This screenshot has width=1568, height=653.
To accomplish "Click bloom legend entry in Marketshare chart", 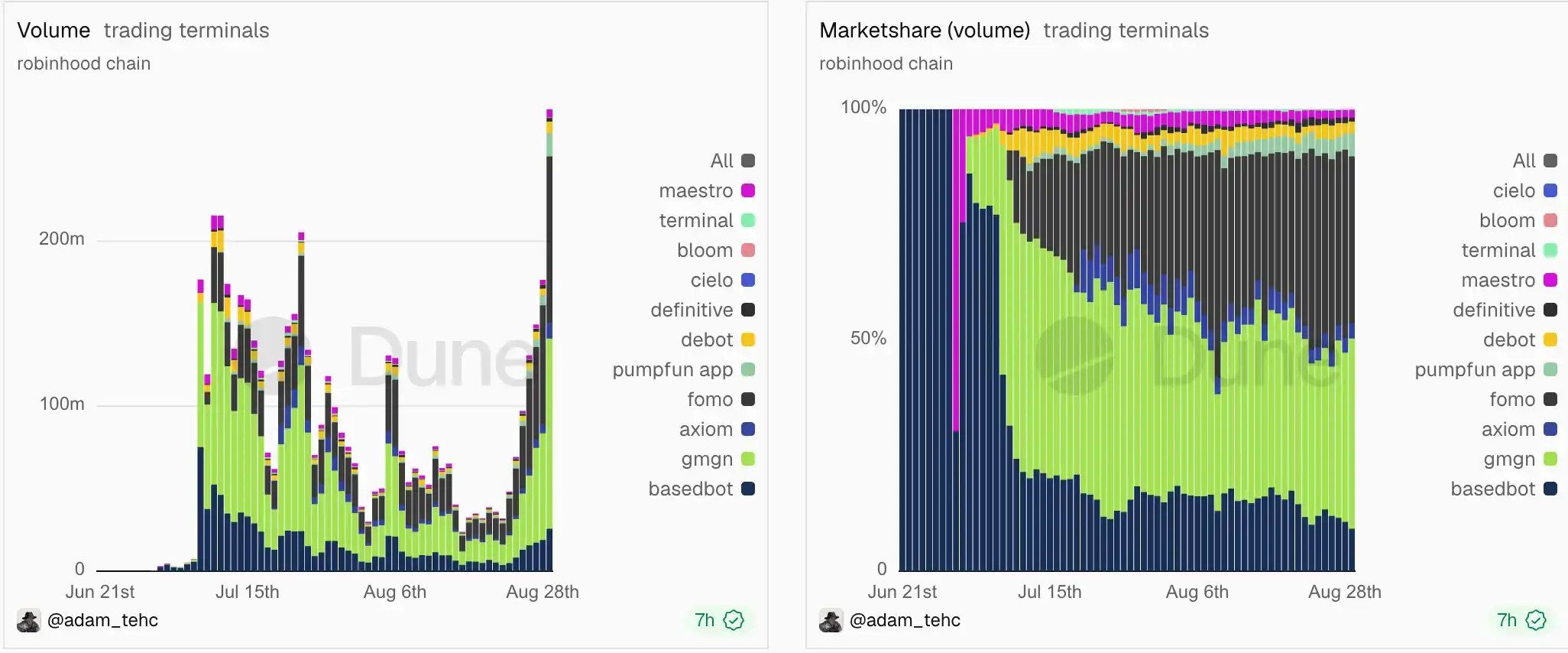I will [x=1518, y=220].
